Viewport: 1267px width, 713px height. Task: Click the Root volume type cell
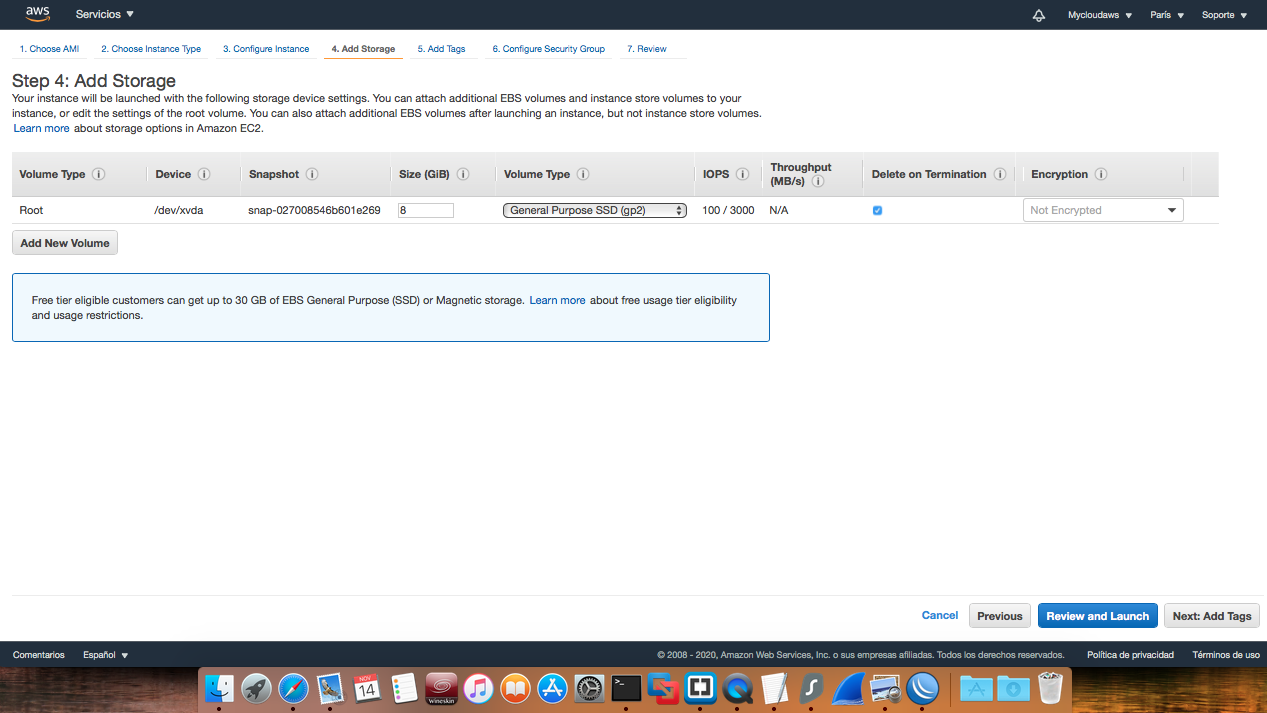coord(32,210)
